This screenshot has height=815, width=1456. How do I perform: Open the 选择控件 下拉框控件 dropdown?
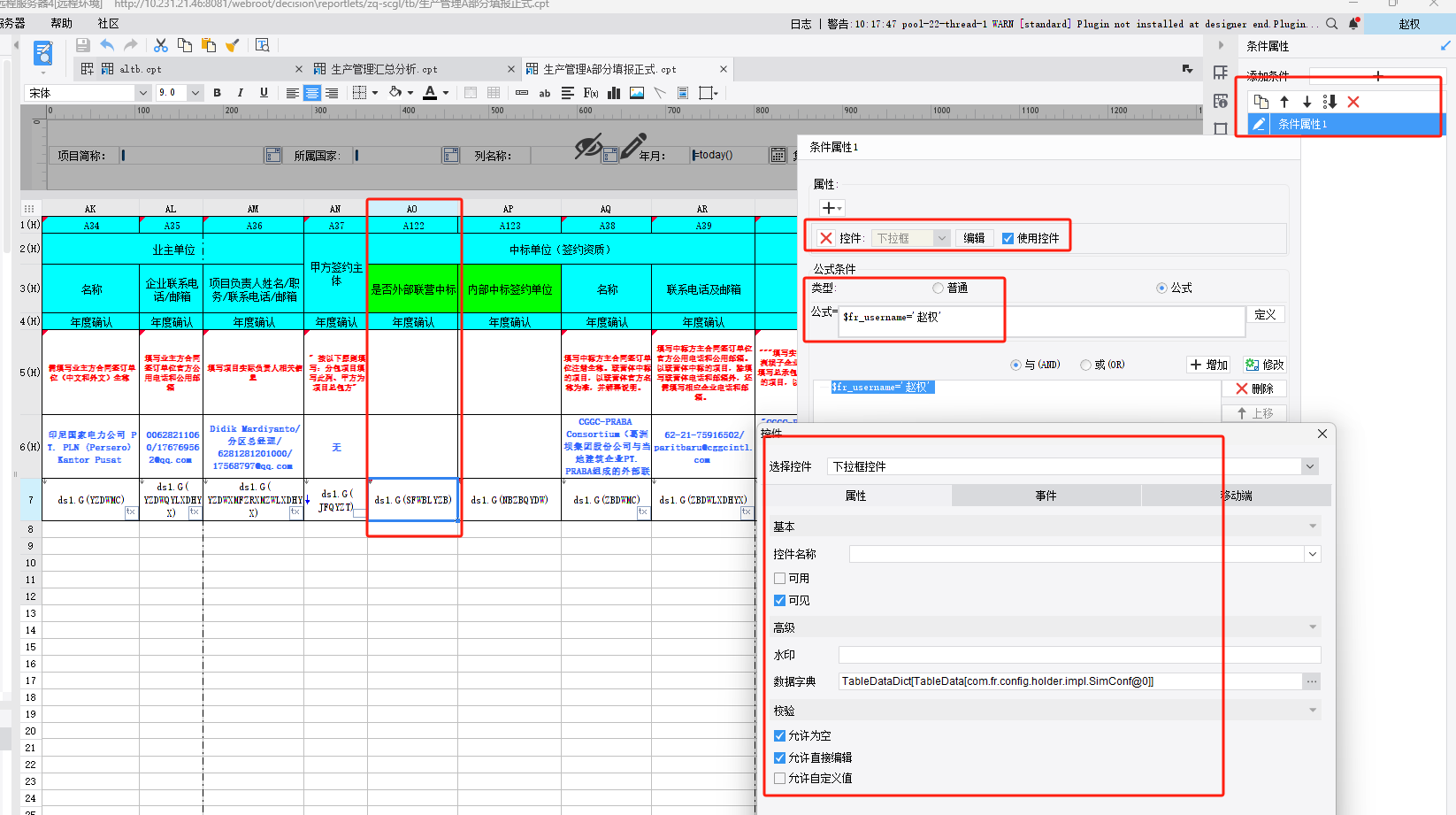pos(1310,466)
